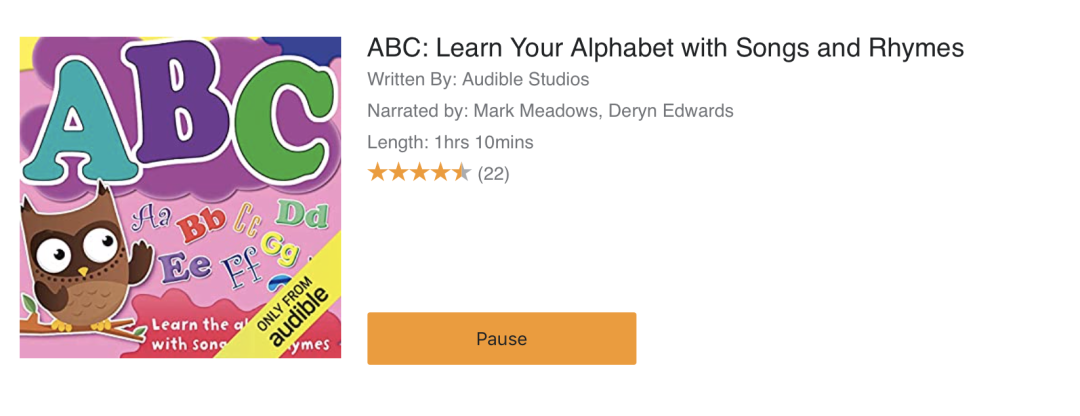The width and height of the screenshot is (1080, 416).
Task: Select narrator Mark Meadows
Action: (536, 111)
